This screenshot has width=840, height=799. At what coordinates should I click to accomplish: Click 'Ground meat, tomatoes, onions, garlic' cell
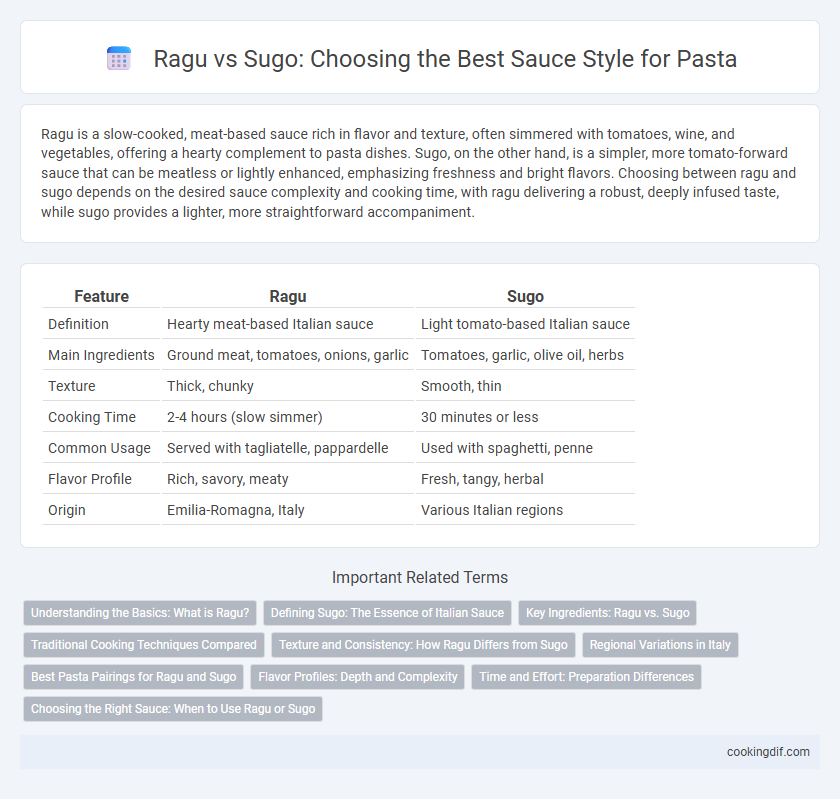[288, 355]
